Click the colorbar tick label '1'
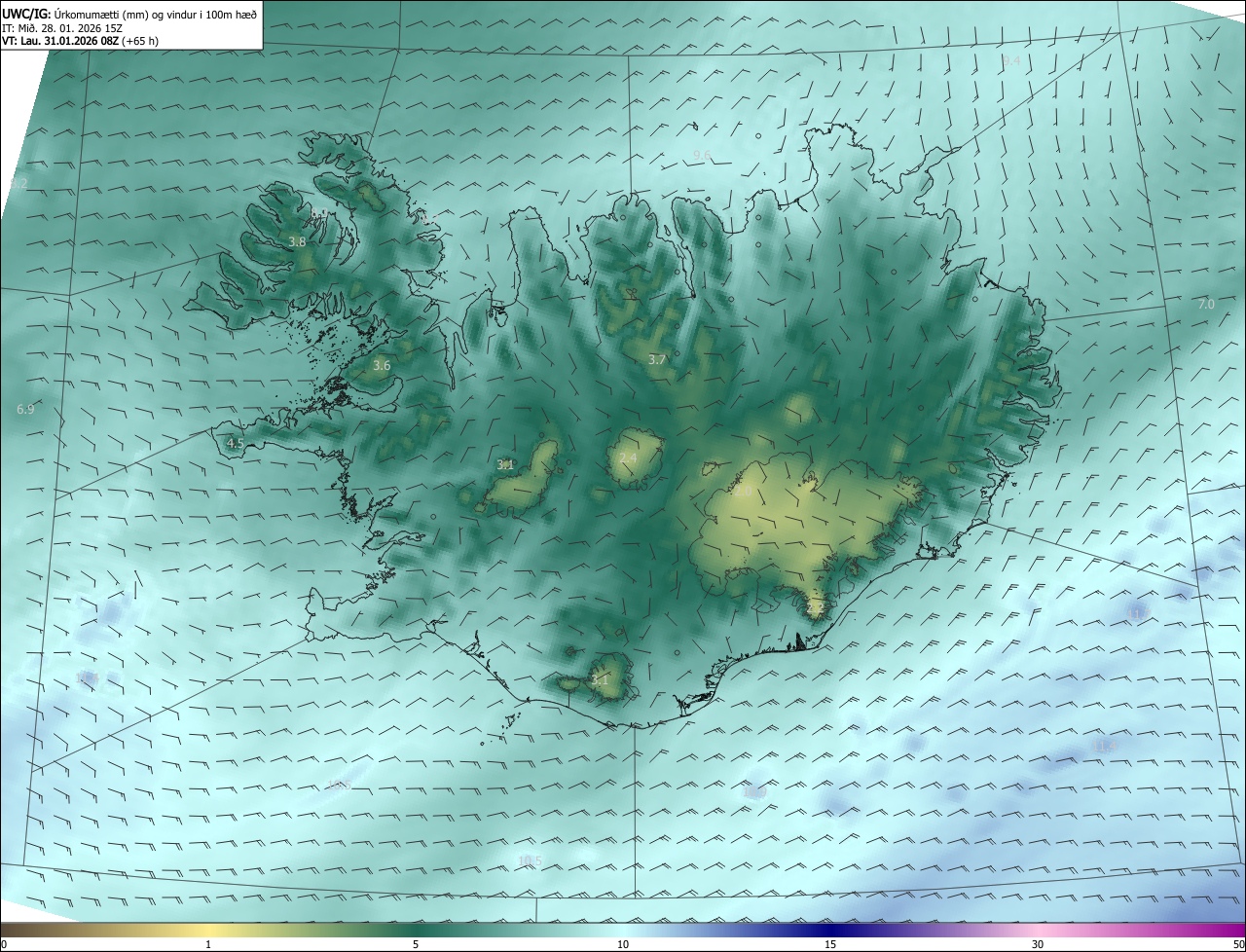1246x952 pixels. tap(208, 944)
